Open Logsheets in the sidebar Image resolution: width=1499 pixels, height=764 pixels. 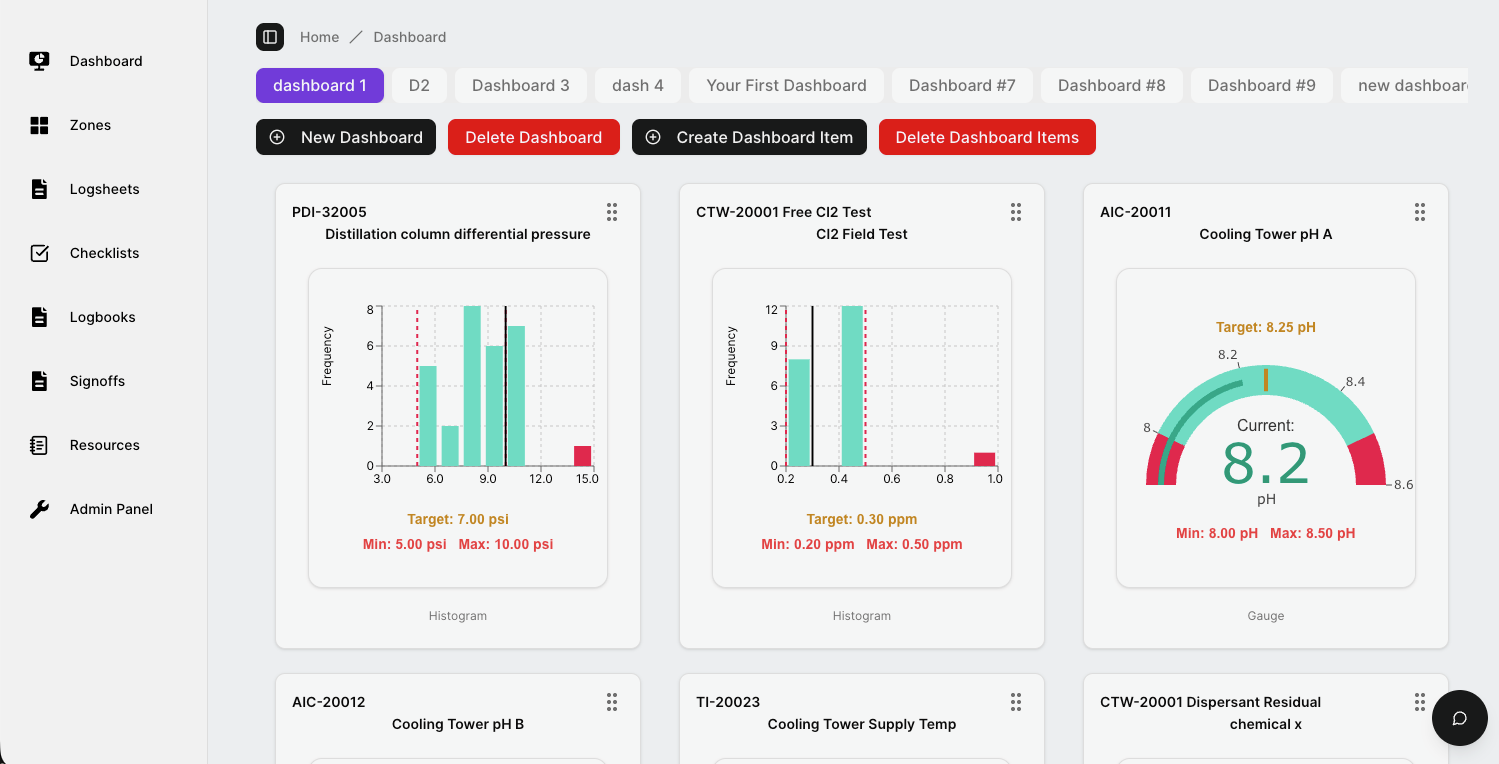105,189
